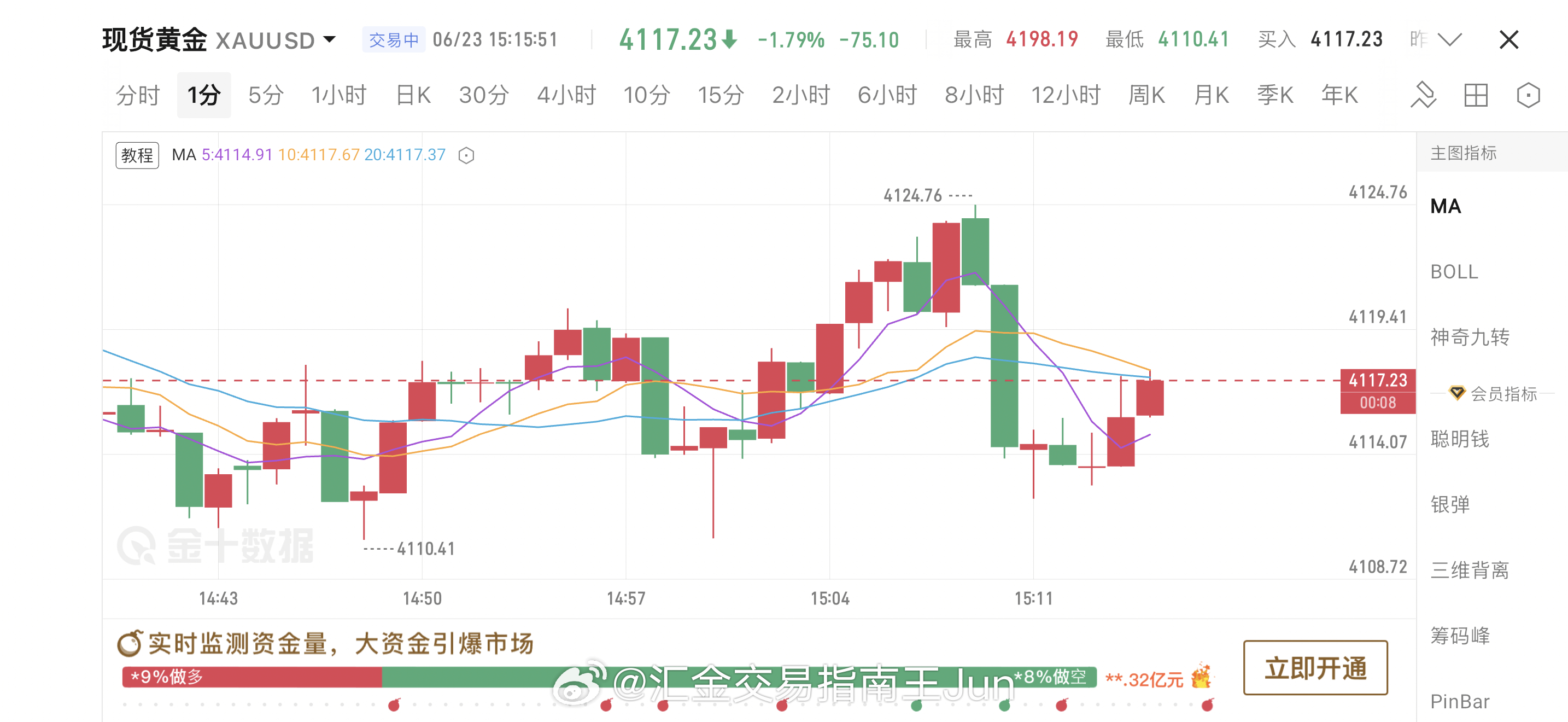Viewport: 1568px width, 722px height.
Task: Click the diamond 会员指标 icon
Action: click(x=1457, y=393)
